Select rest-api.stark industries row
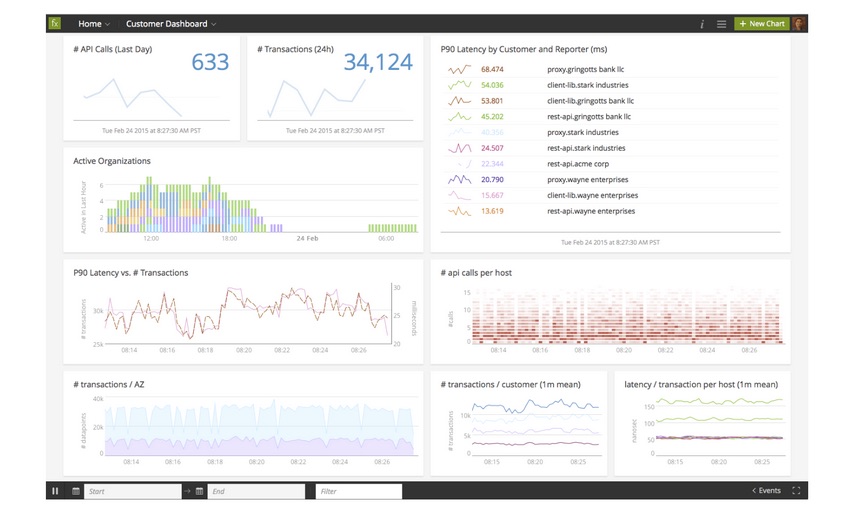The width and height of the screenshot is (848, 516). click(x=610, y=148)
